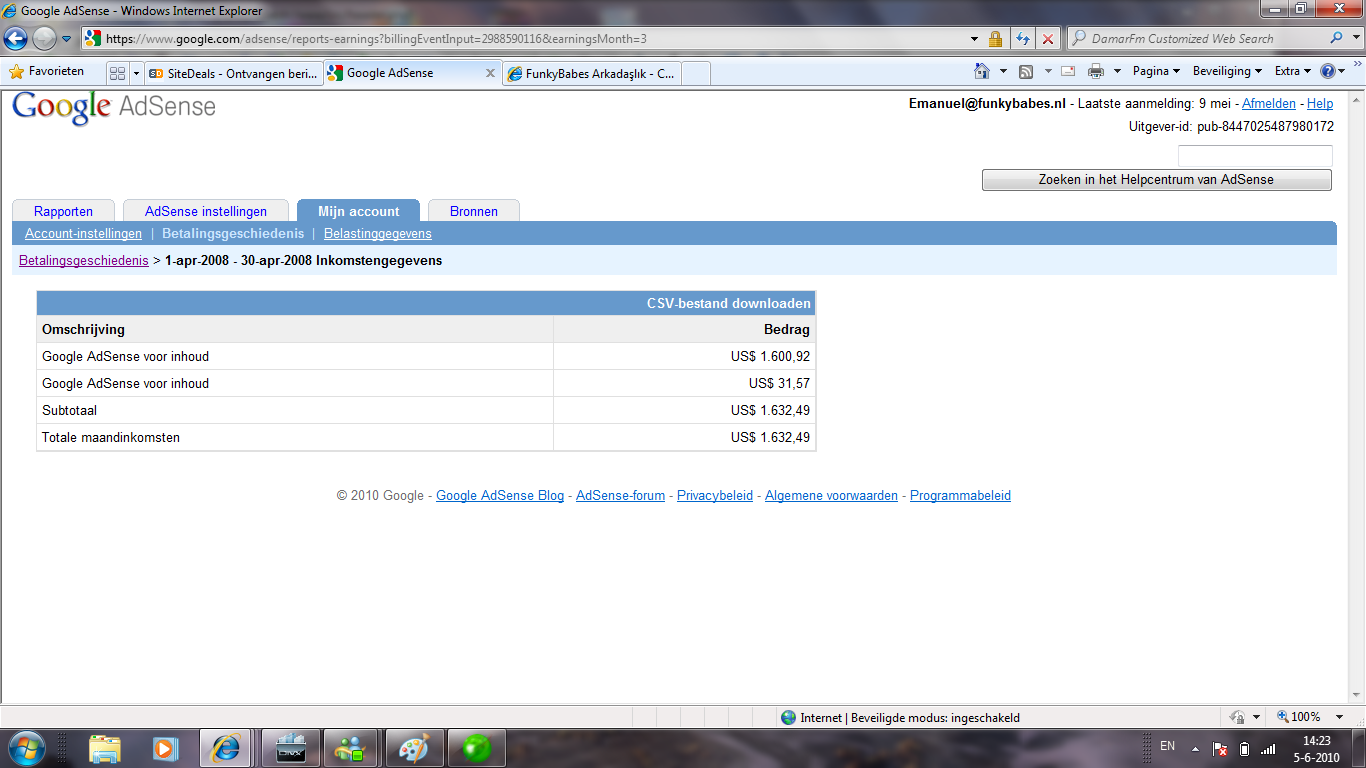
Task: Show hidden tray icons arrow
Action: 1194,748
